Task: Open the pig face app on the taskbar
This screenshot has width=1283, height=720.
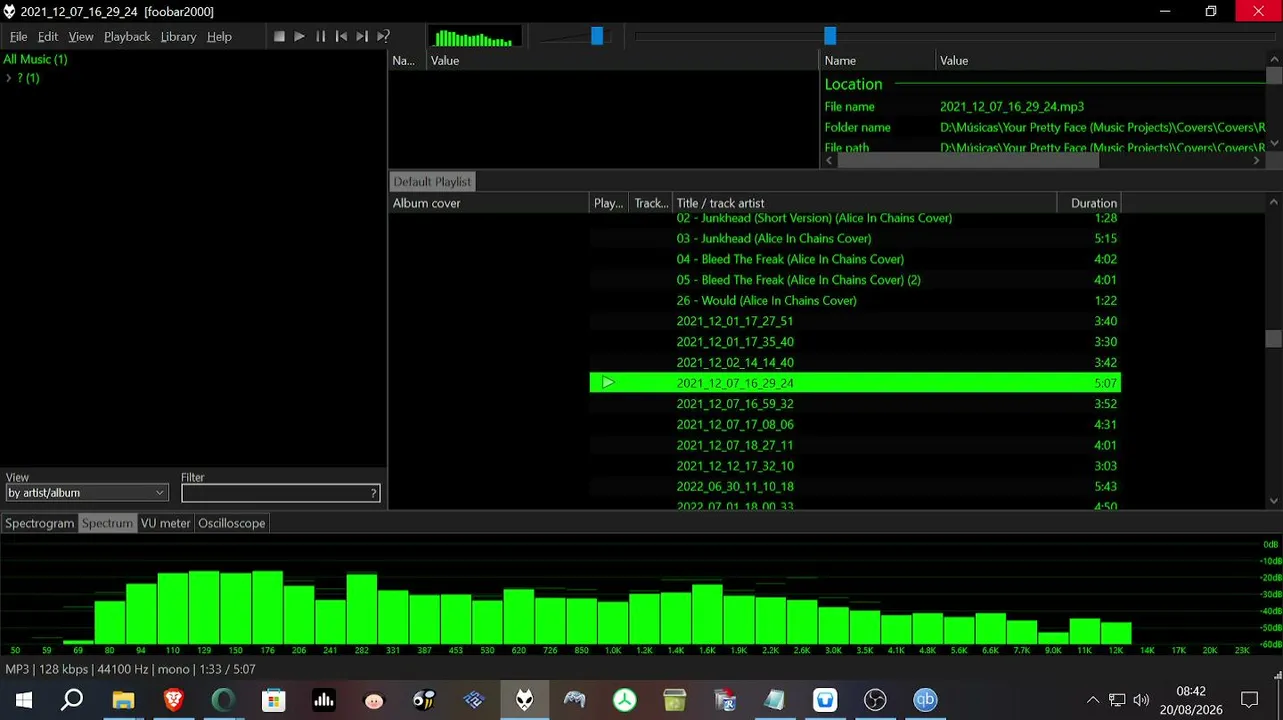Action: click(x=374, y=700)
